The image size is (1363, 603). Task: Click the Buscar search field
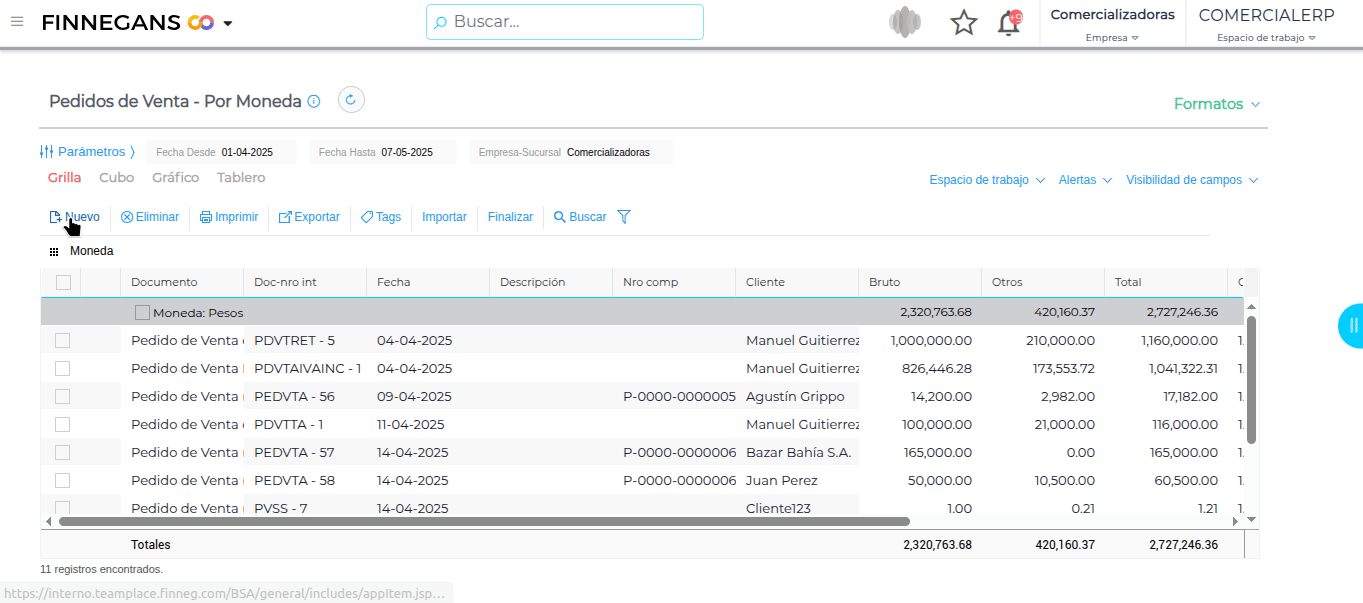point(565,22)
